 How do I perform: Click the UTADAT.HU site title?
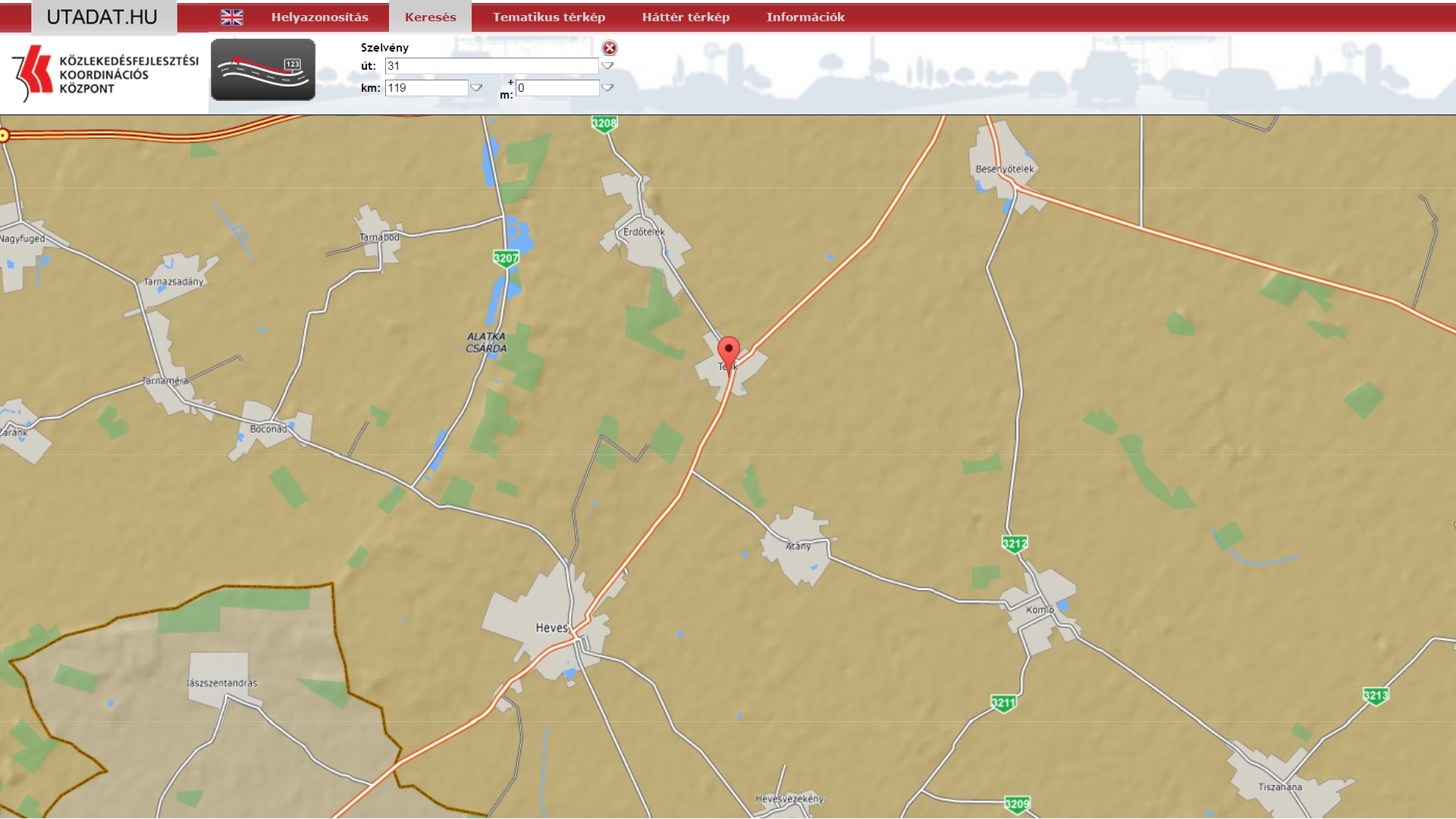click(x=102, y=17)
